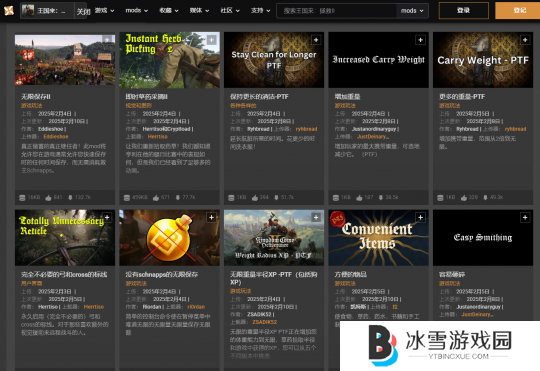
Task: Click the plus icon on Stay Clean for Longer card
Action: click(x=316, y=40)
